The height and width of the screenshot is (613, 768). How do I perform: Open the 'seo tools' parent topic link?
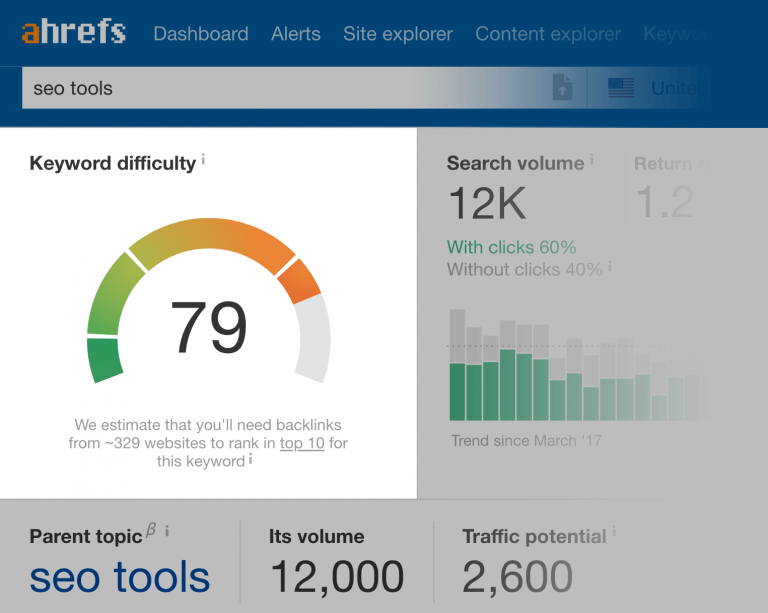click(x=120, y=577)
